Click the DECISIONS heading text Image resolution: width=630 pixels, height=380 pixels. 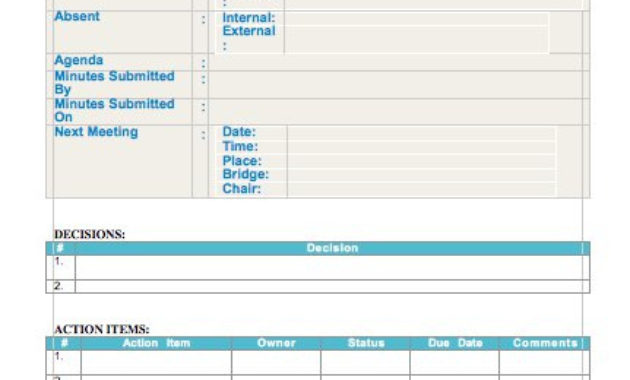coord(90,234)
